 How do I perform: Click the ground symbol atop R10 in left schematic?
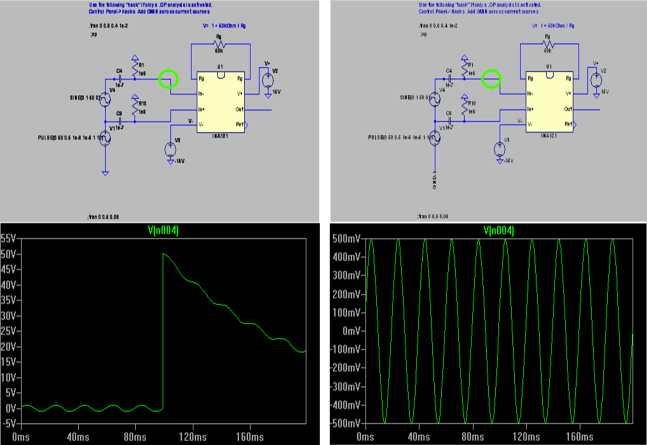(135, 97)
